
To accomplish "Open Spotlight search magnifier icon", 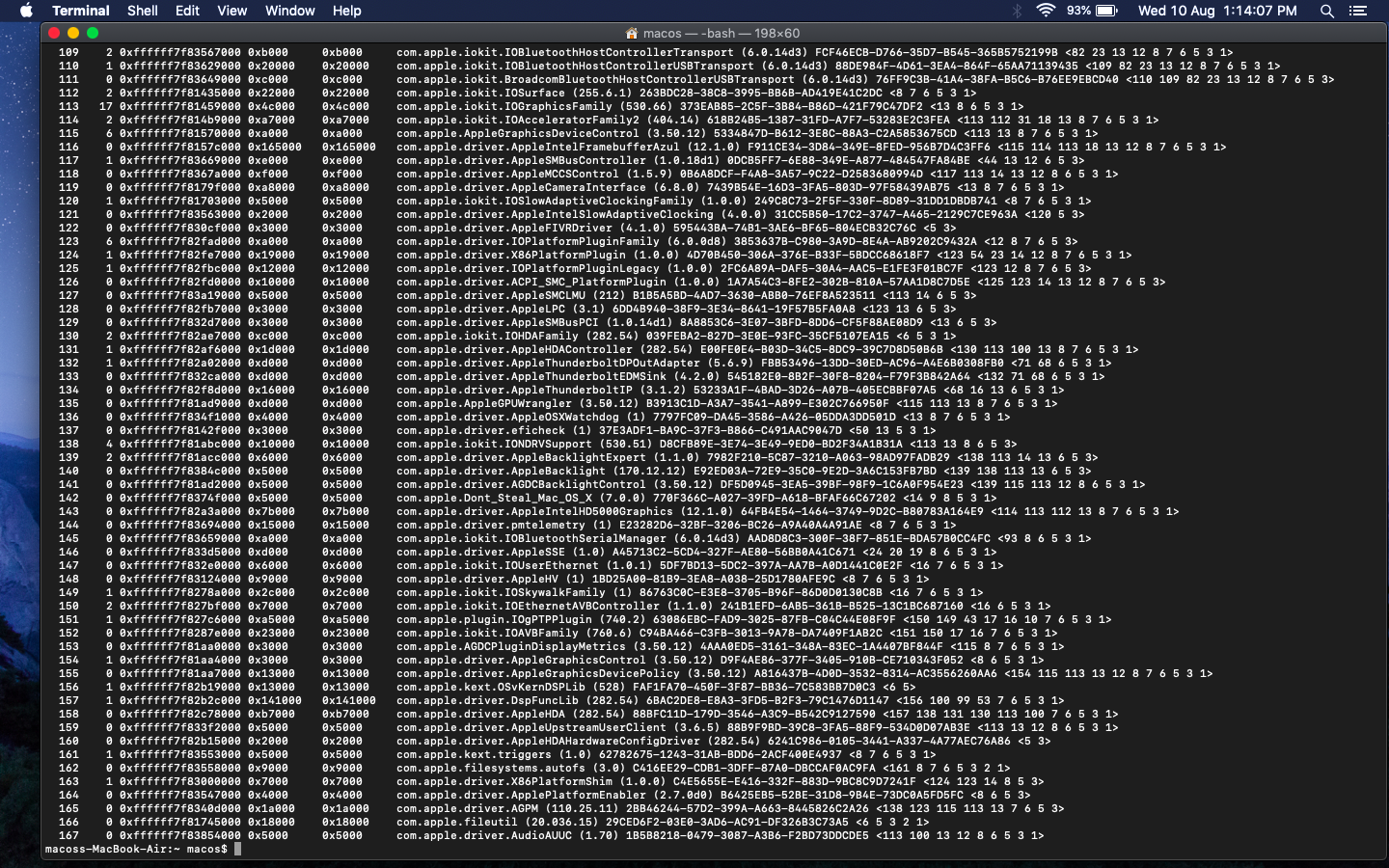I will click(1327, 11).
